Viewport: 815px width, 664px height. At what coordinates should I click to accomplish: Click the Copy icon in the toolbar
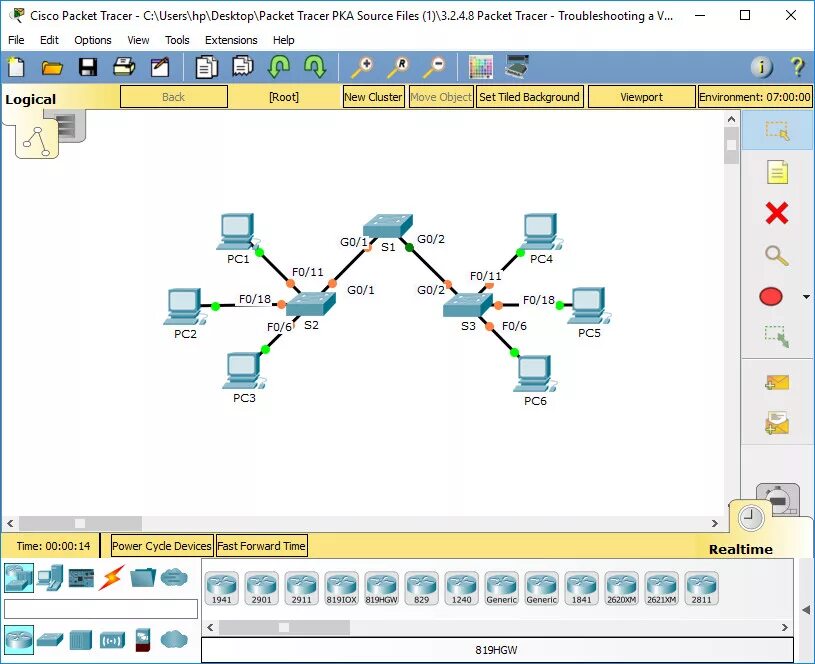(206, 68)
